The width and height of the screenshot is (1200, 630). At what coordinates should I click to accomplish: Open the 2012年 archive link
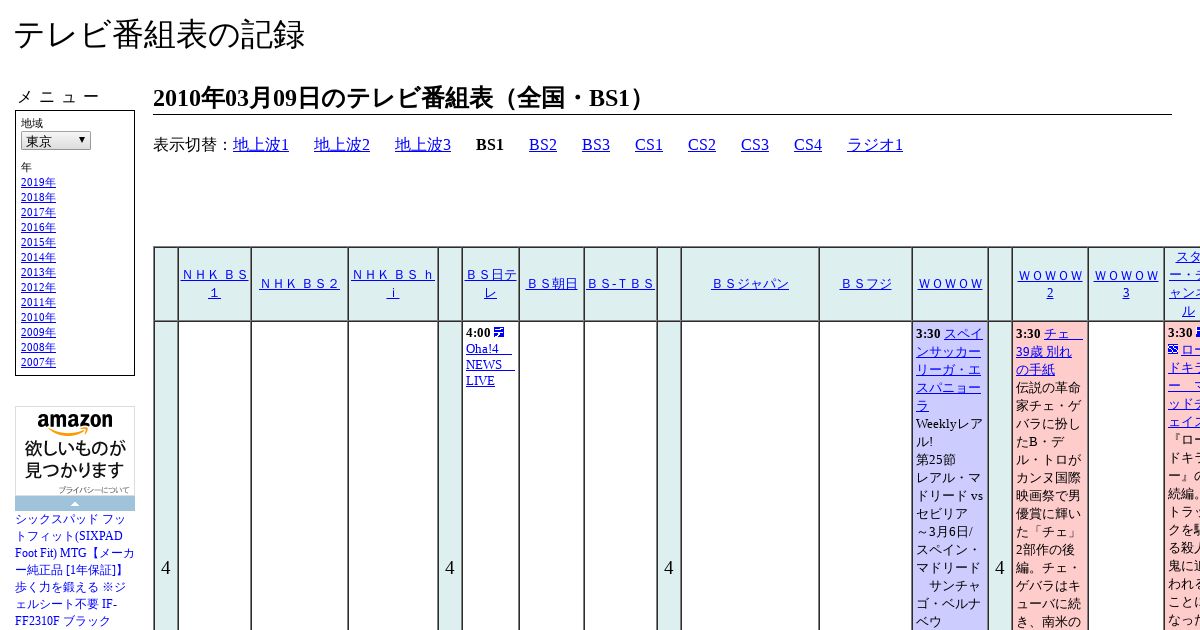coord(38,288)
